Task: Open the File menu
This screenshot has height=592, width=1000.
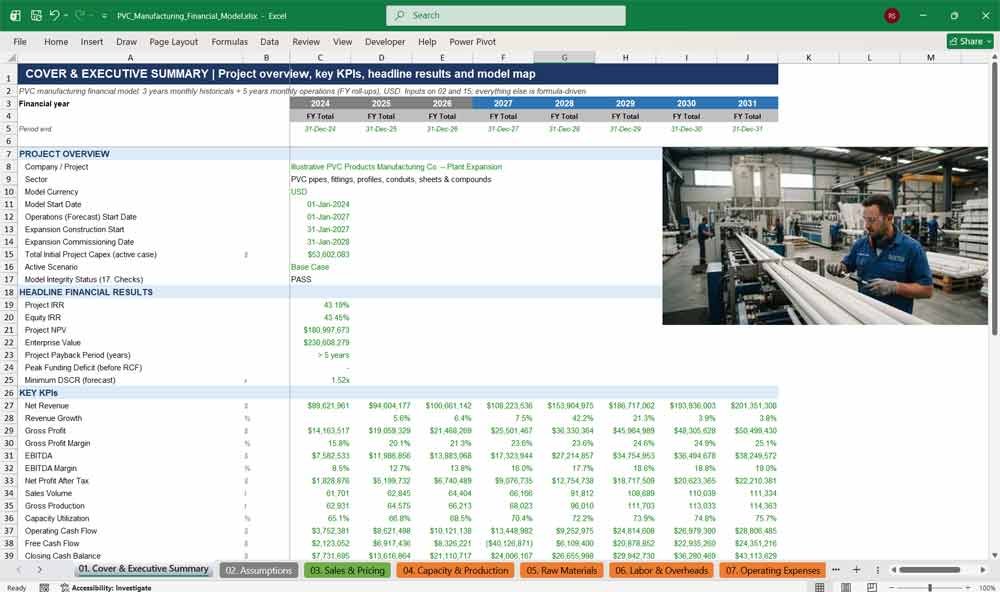Action: pos(20,41)
